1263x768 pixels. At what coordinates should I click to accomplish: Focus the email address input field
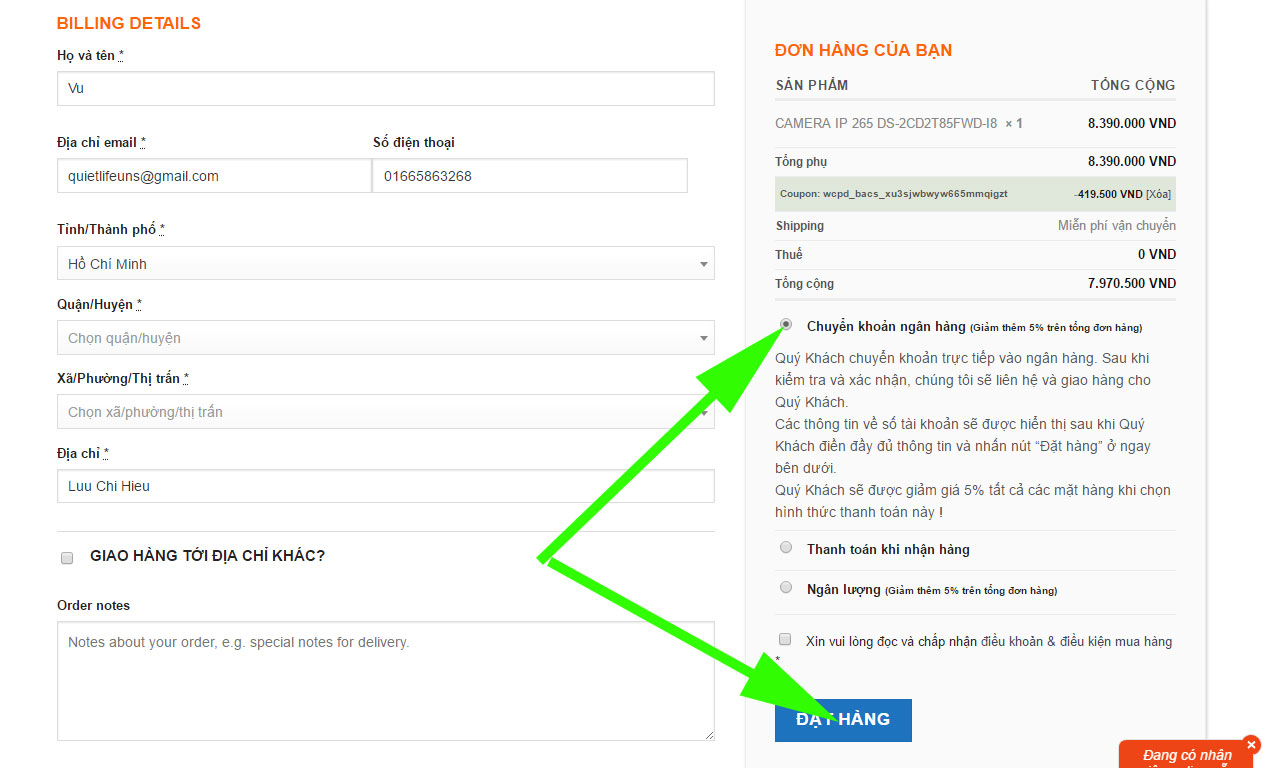pos(214,176)
